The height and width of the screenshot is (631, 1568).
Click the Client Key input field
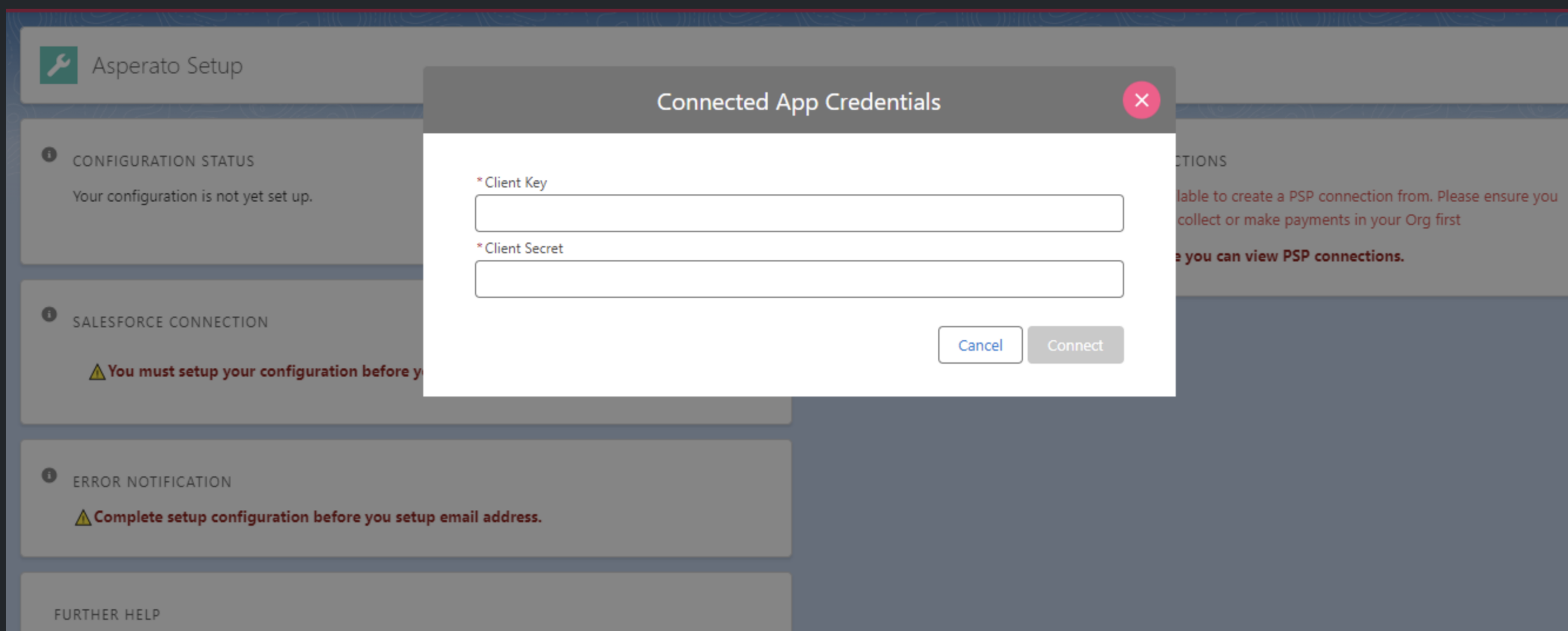[799, 214]
